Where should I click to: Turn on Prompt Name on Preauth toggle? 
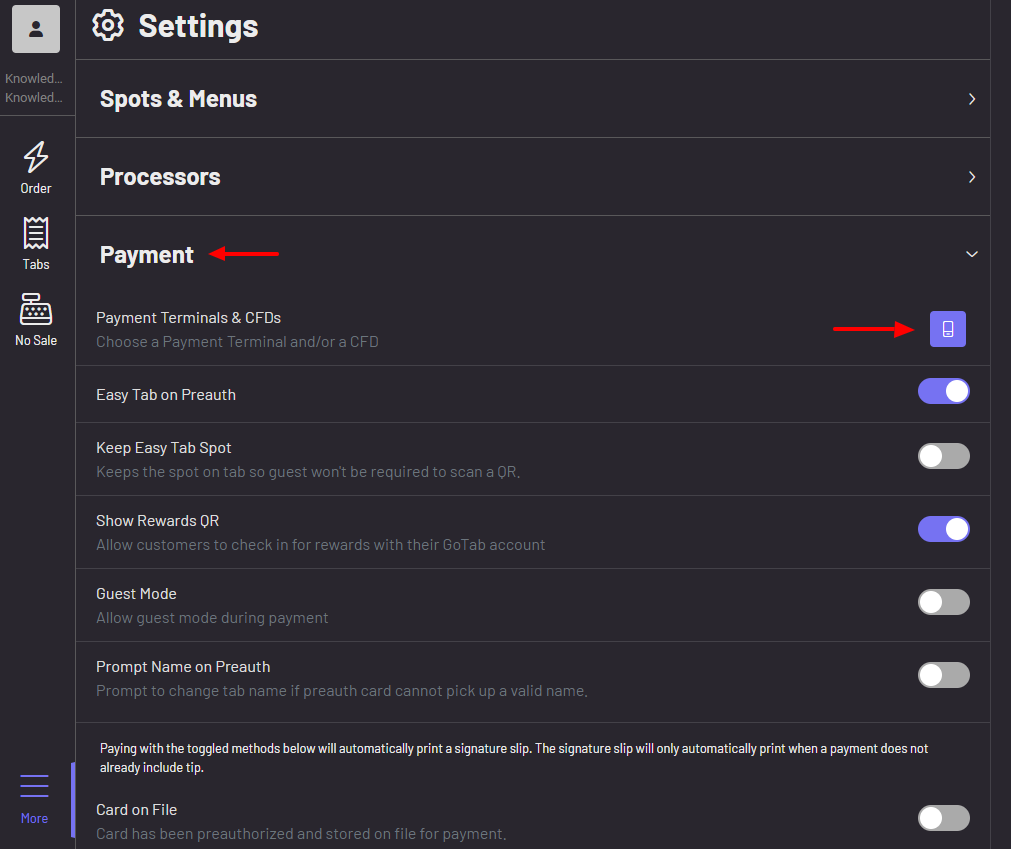point(943,675)
